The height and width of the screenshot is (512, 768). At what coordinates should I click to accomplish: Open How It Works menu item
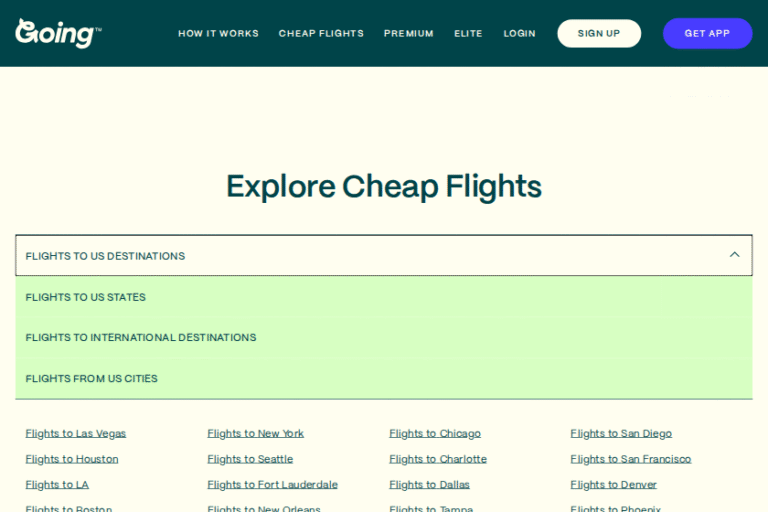pyautogui.click(x=218, y=34)
